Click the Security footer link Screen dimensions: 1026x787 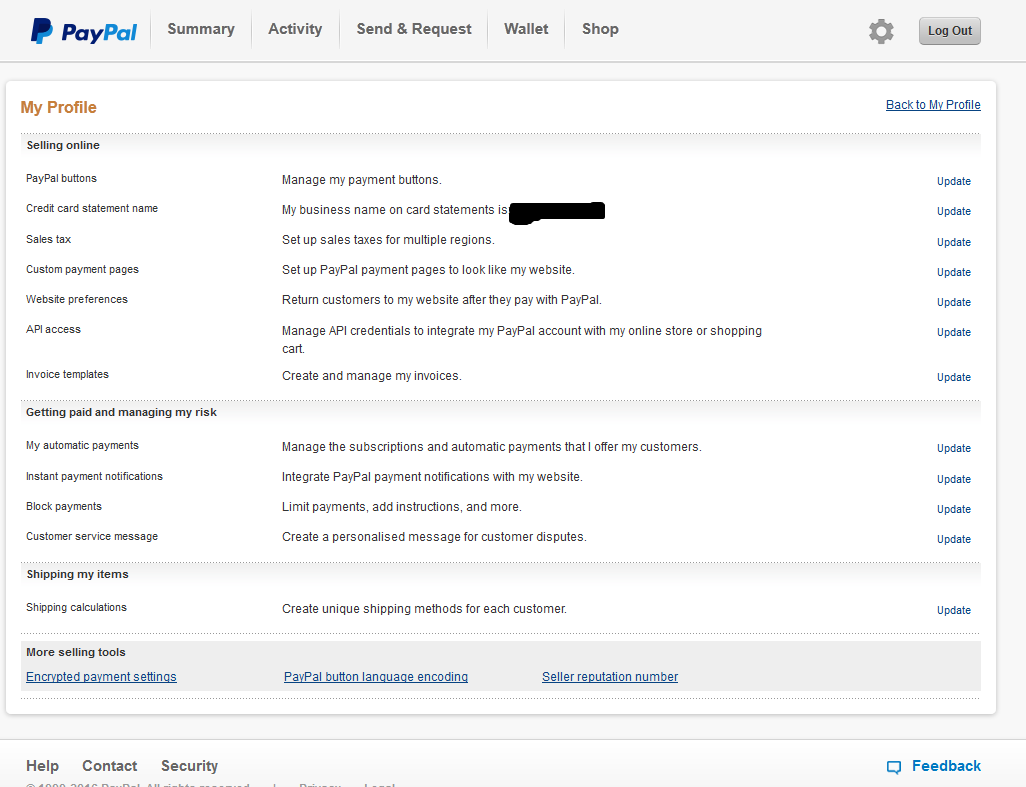pyautogui.click(x=189, y=766)
